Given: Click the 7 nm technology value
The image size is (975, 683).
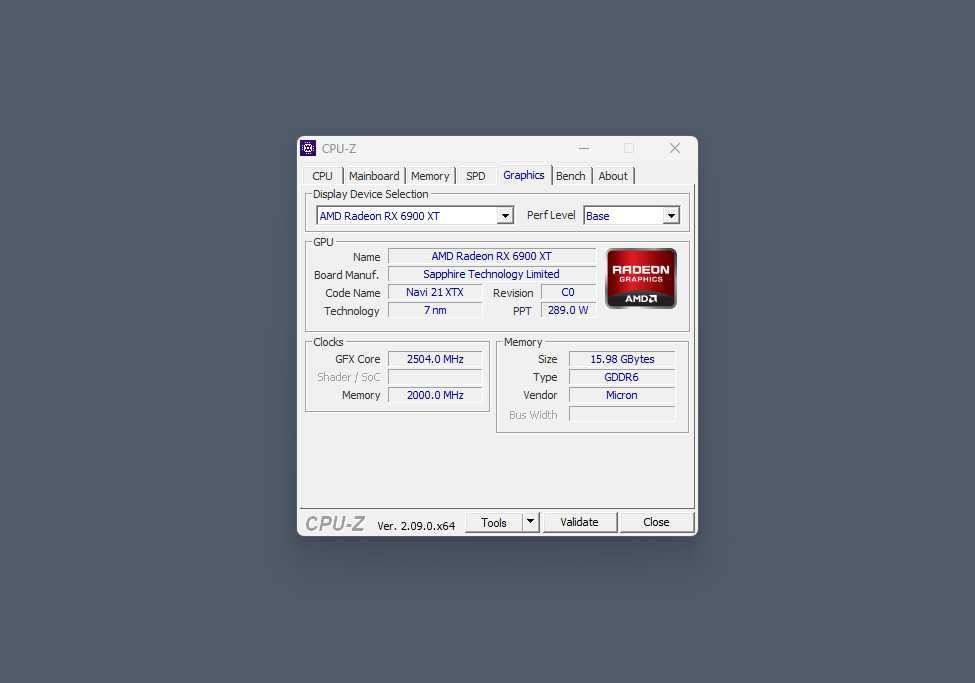Looking at the screenshot, I should [435, 310].
